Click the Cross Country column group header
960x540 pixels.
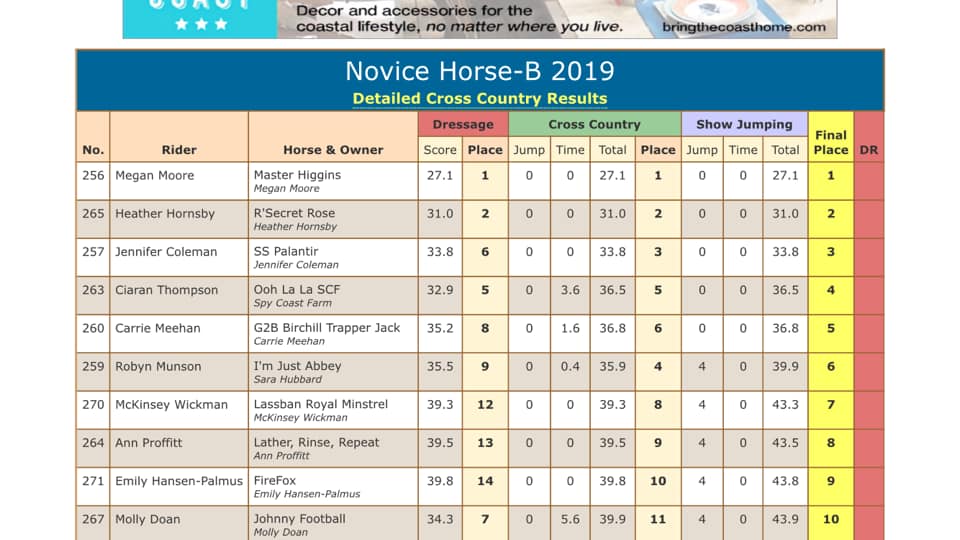coord(594,124)
